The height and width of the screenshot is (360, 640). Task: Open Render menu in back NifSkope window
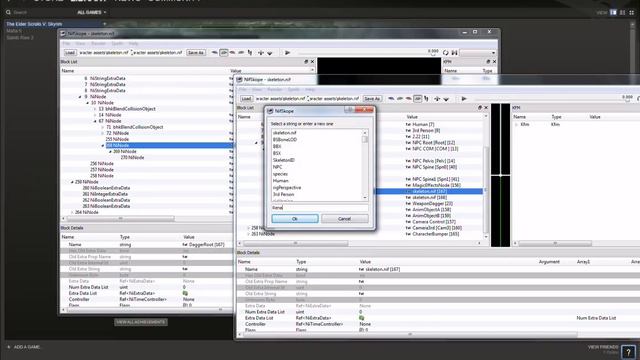click(98, 43)
